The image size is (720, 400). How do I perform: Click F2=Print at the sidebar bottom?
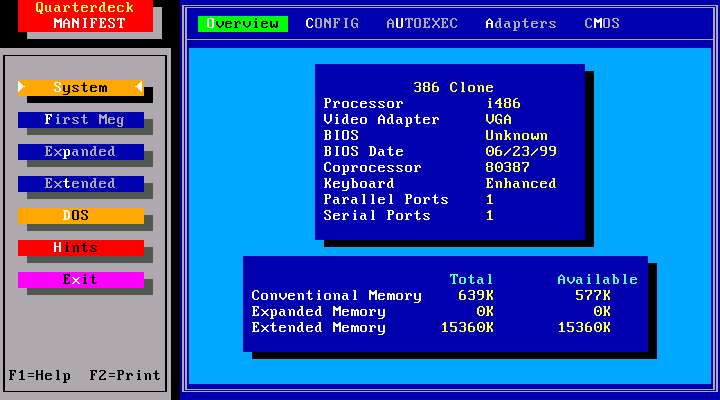click(x=125, y=376)
